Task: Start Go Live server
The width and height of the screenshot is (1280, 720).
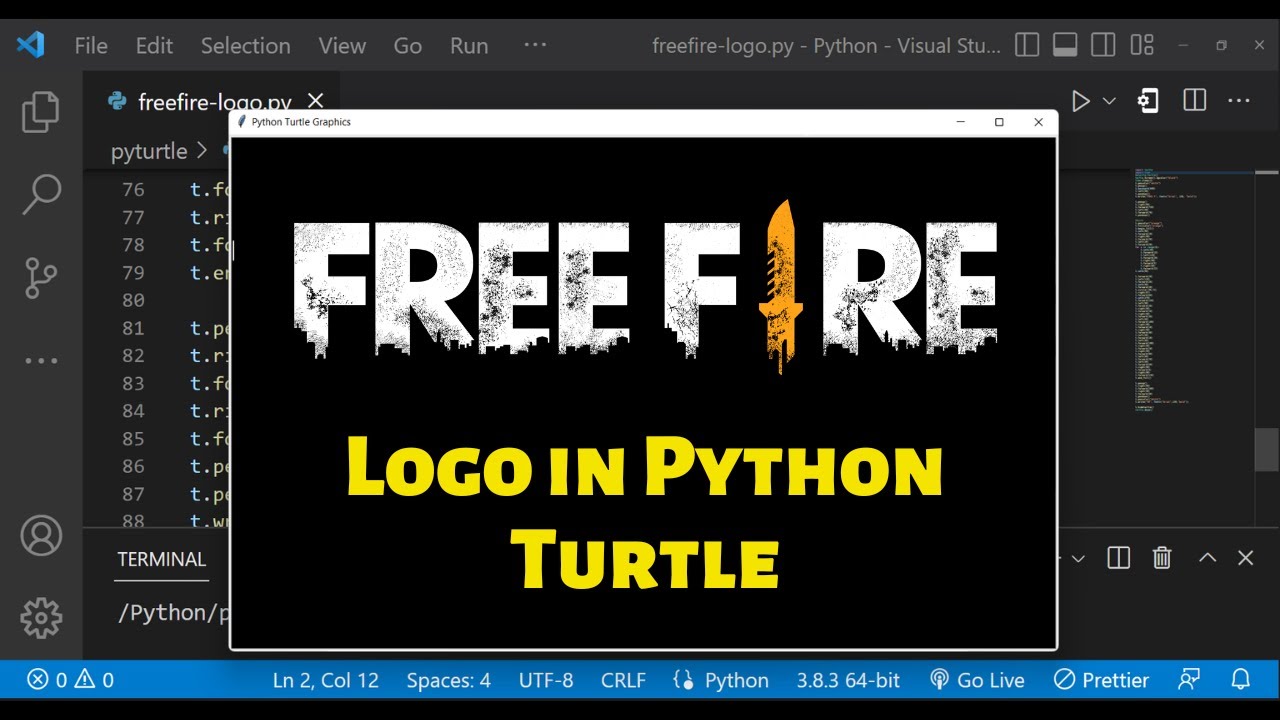Action: 977,680
